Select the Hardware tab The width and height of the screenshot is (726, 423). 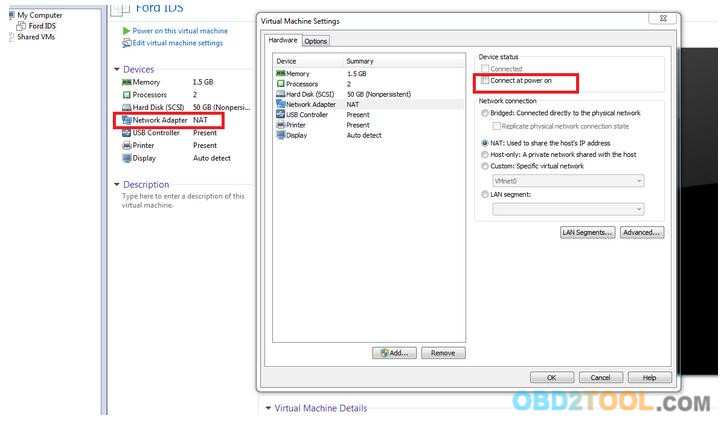tap(283, 40)
